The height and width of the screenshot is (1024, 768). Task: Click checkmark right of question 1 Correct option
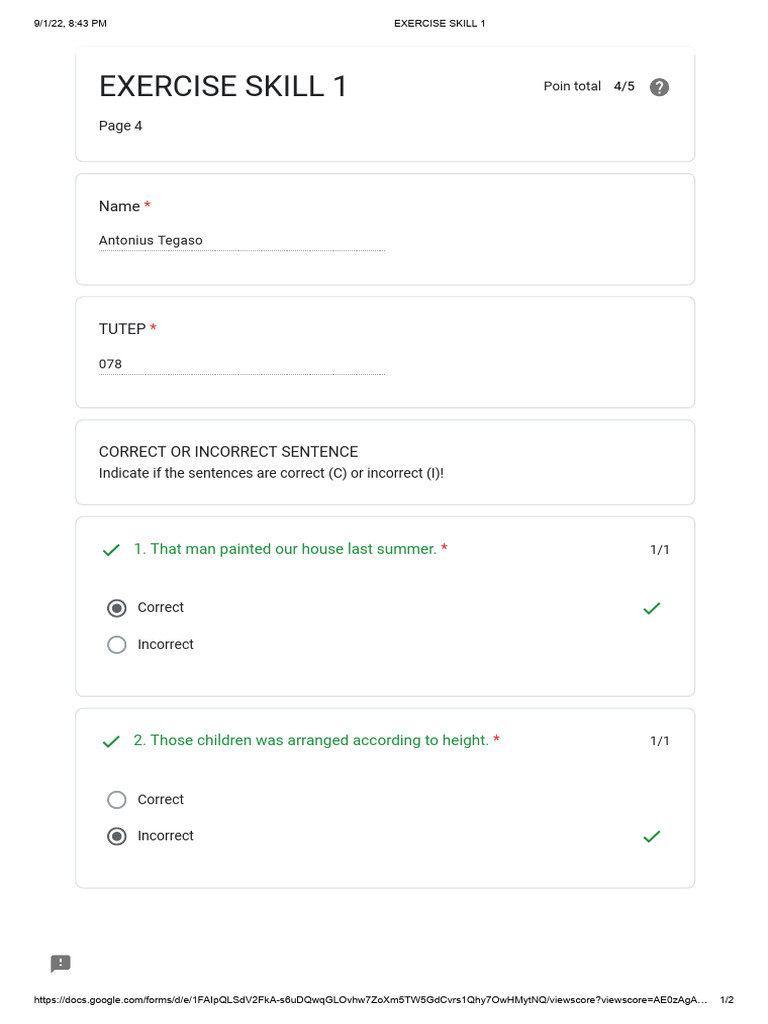(x=652, y=608)
